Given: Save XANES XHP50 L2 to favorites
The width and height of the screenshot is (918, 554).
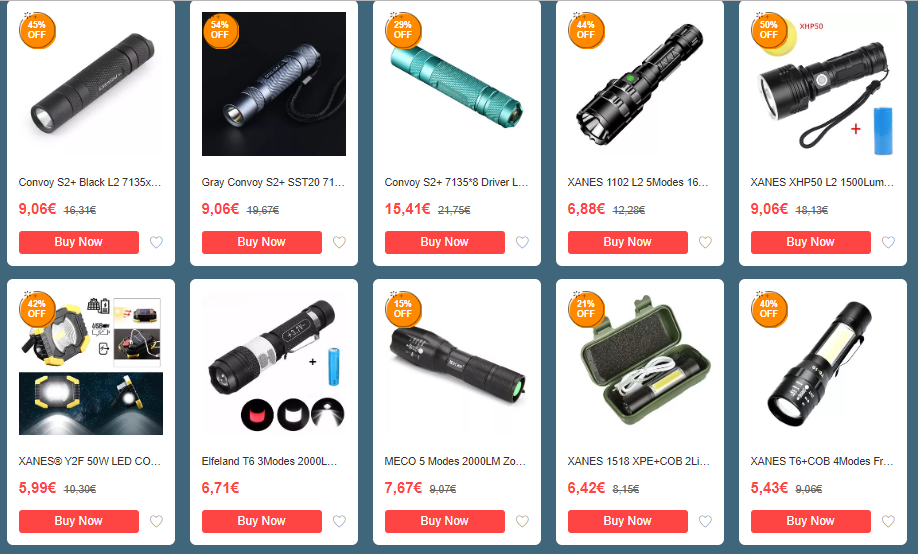Looking at the screenshot, I should tap(888, 242).
